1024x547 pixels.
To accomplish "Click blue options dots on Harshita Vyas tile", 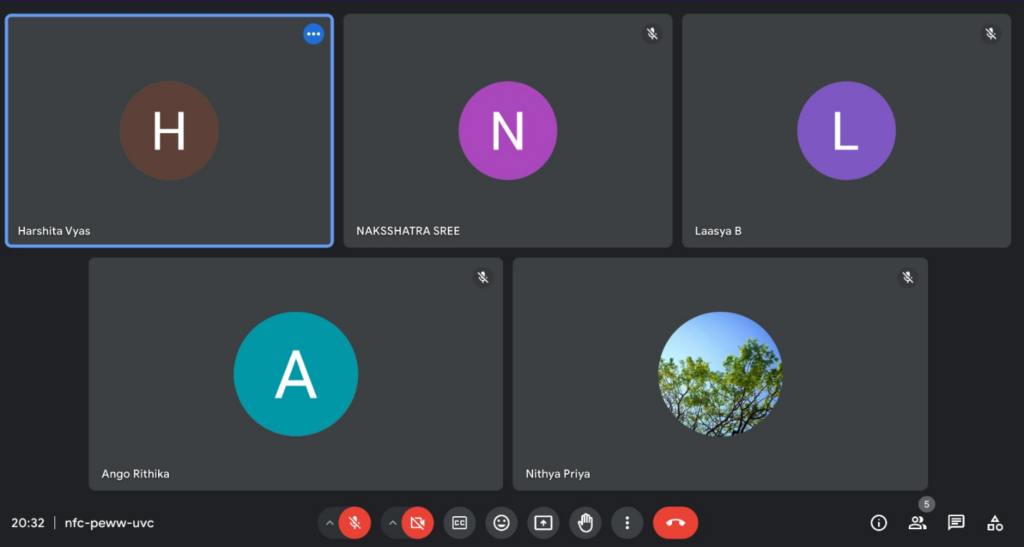I will tap(313, 34).
